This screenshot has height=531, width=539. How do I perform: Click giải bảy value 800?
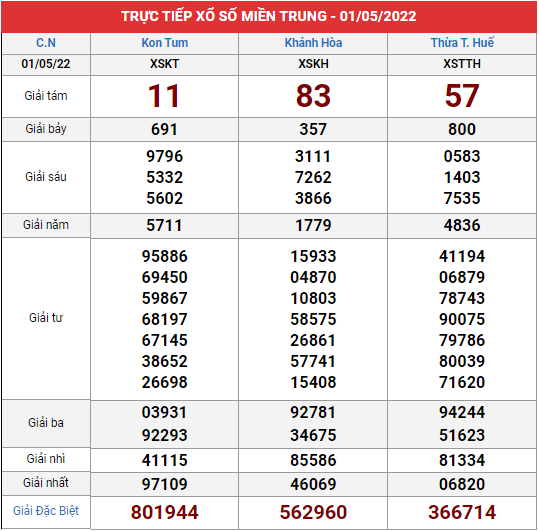462,130
